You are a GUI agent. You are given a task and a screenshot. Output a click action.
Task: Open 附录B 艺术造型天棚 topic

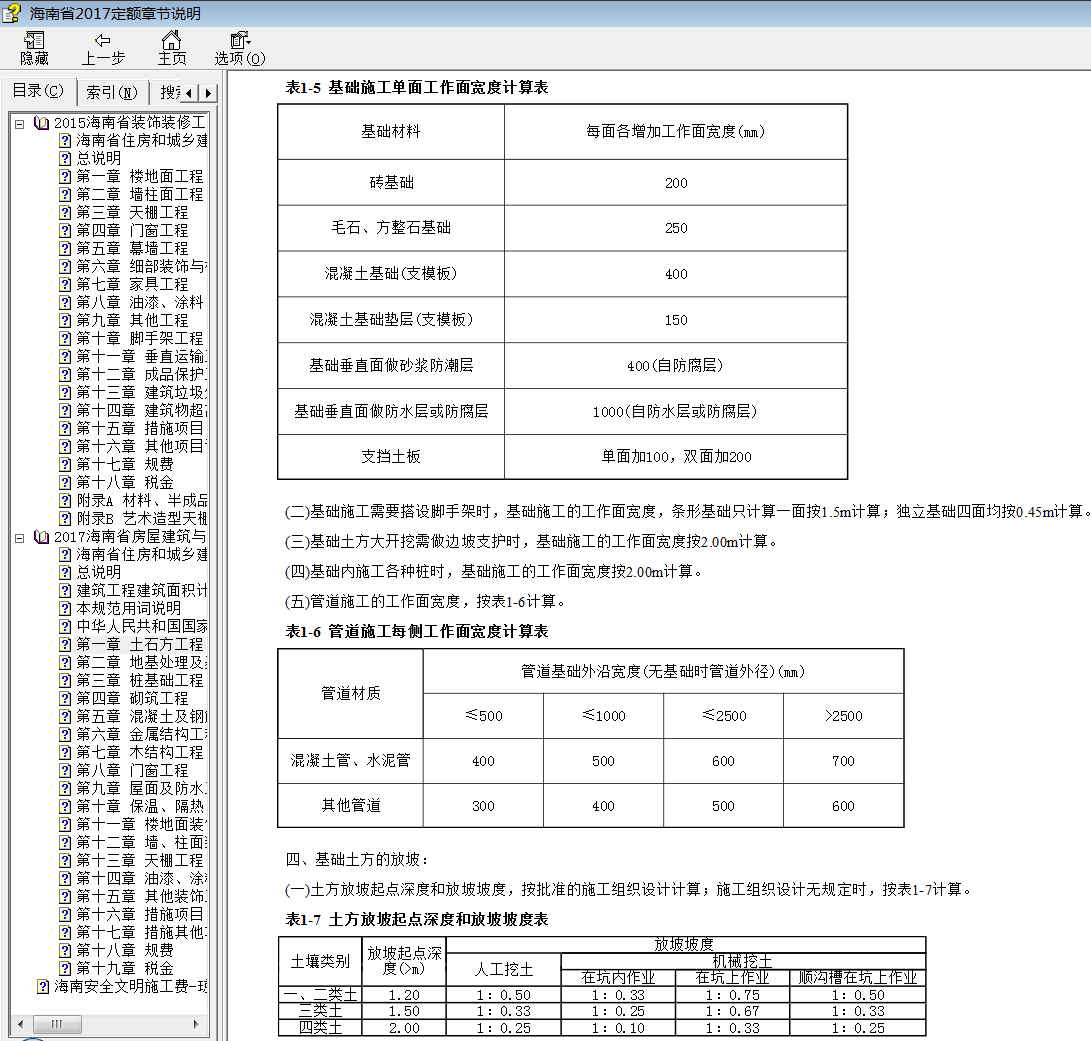[141, 519]
